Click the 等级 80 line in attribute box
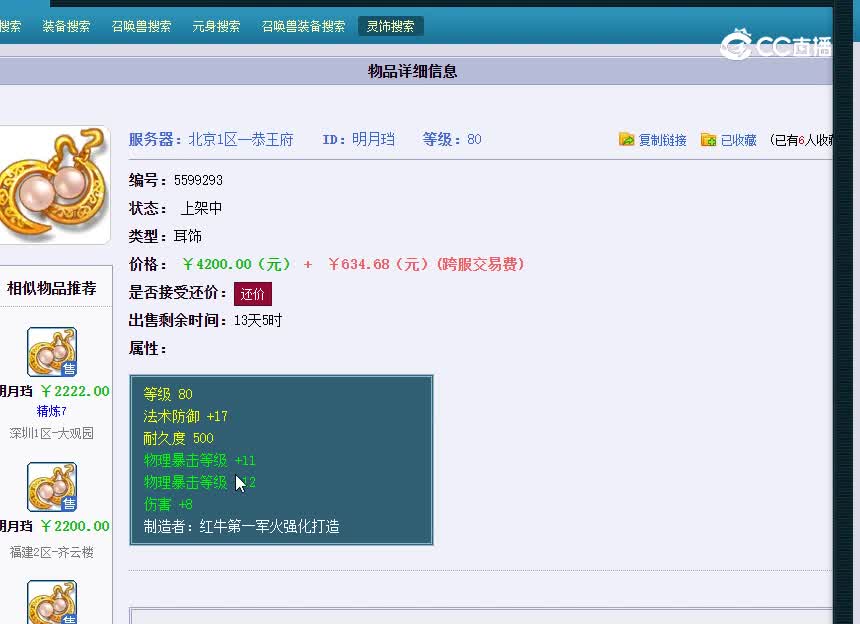This screenshot has height=624, width=860. point(168,394)
